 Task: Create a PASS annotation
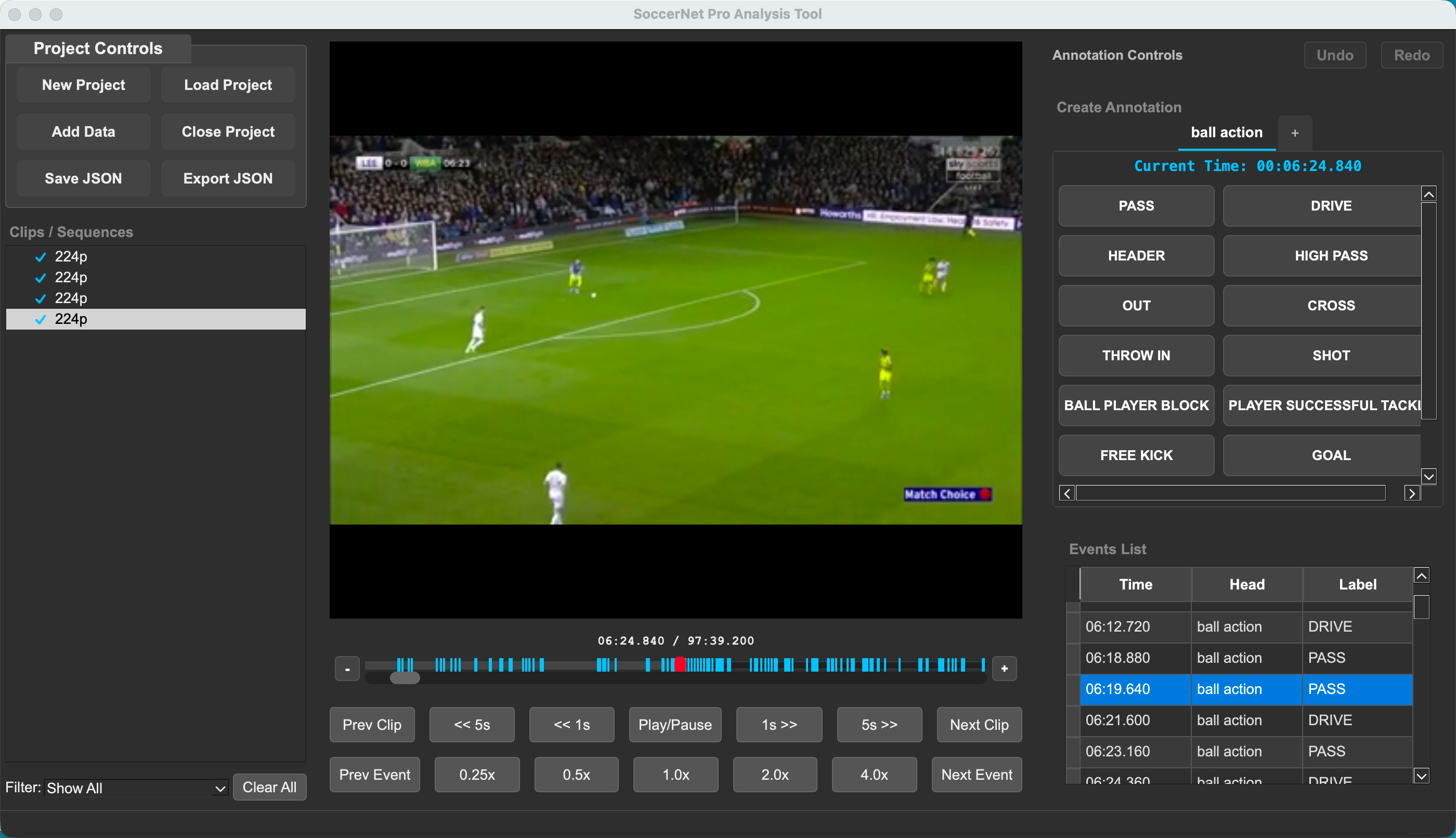tap(1136, 205)
